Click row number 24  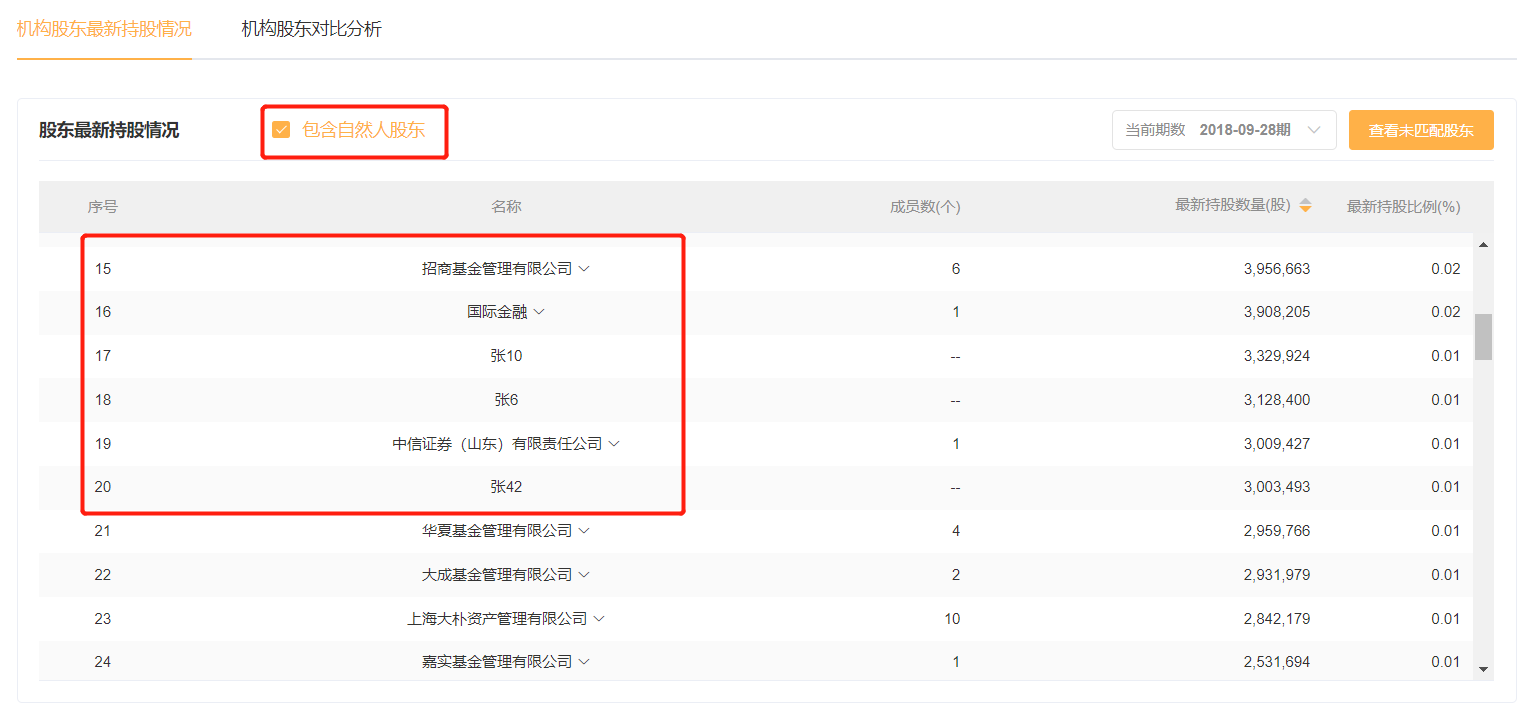103,662
